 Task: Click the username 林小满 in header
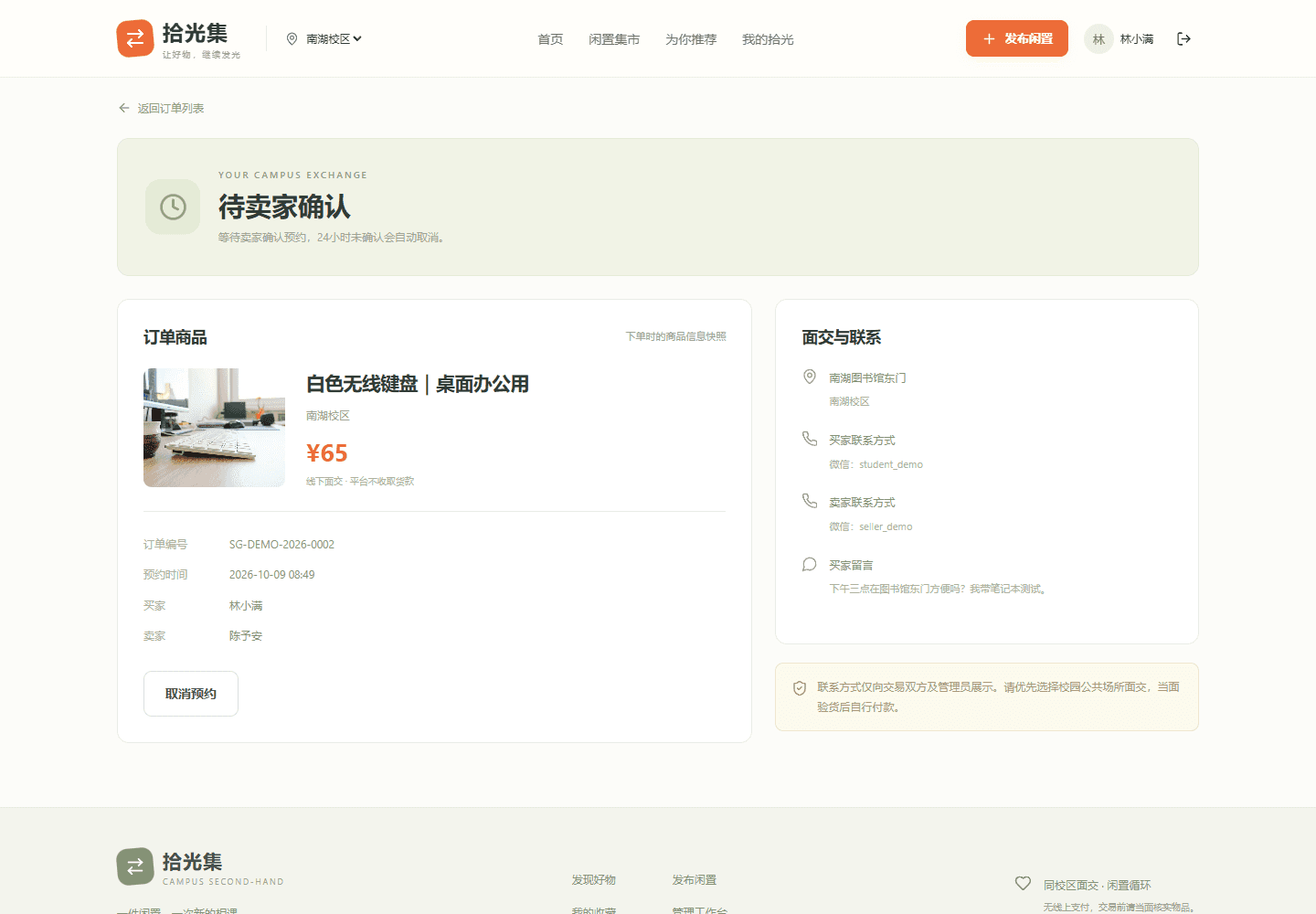point(1137,39)
